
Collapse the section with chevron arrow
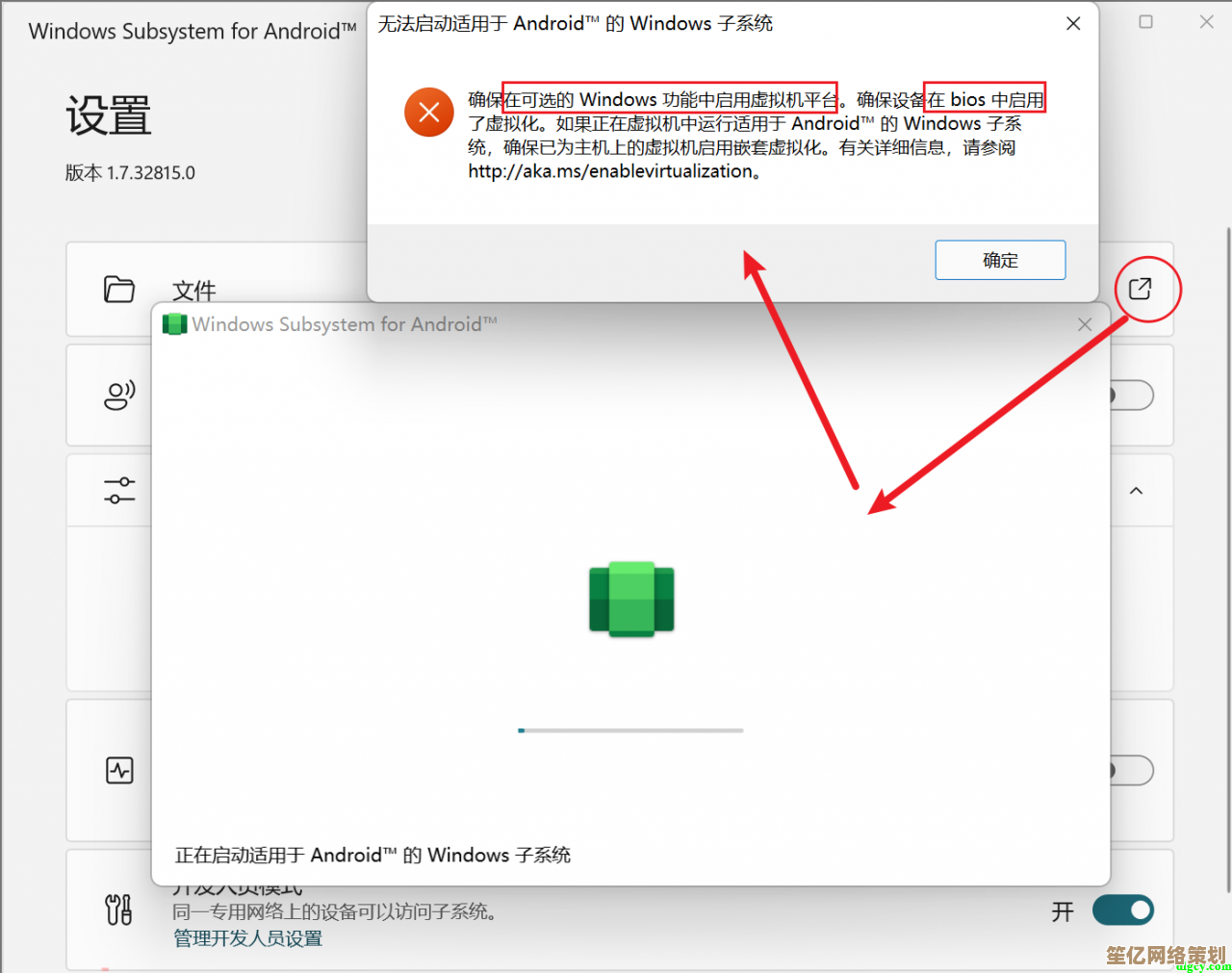(1136, 491)
